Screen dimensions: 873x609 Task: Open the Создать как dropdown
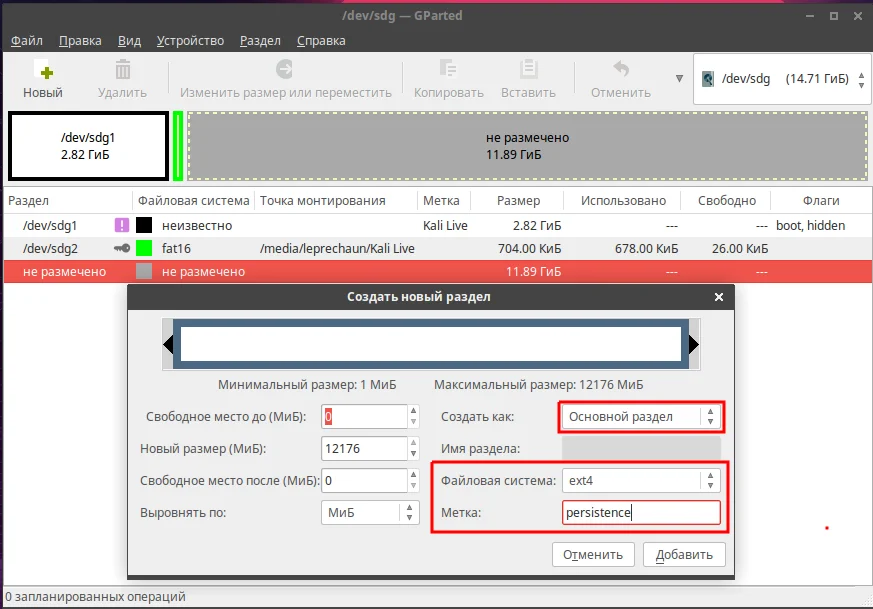click(x=641, y=417)
